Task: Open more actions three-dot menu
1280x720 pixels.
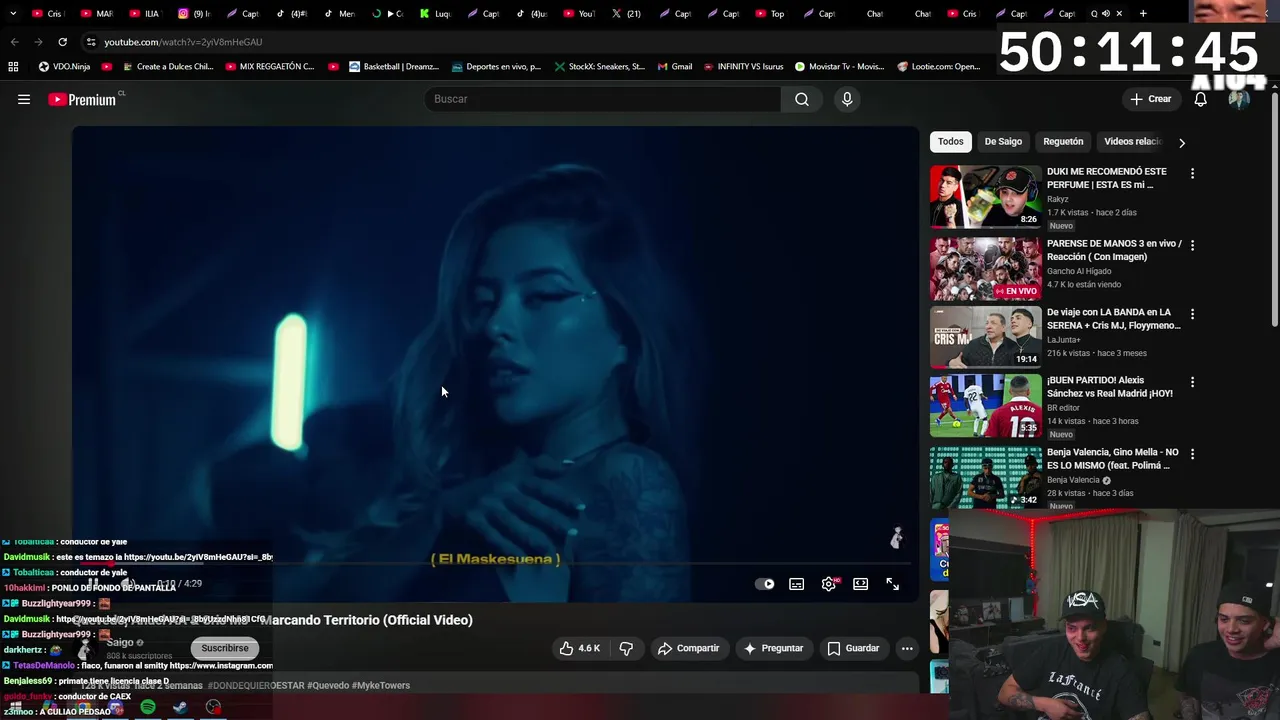Action: pyautogui.click(x=907, y=648)
